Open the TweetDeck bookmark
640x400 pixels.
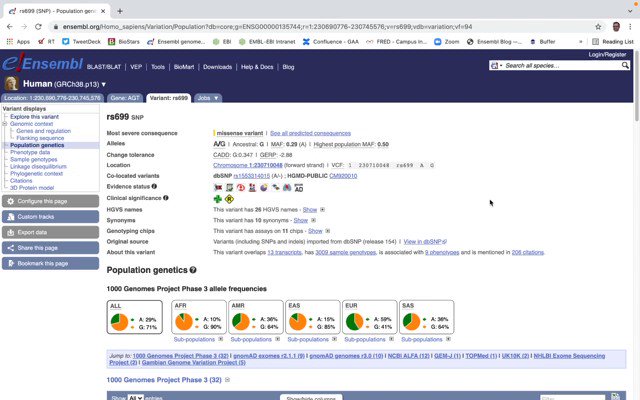tap(81, 42)
